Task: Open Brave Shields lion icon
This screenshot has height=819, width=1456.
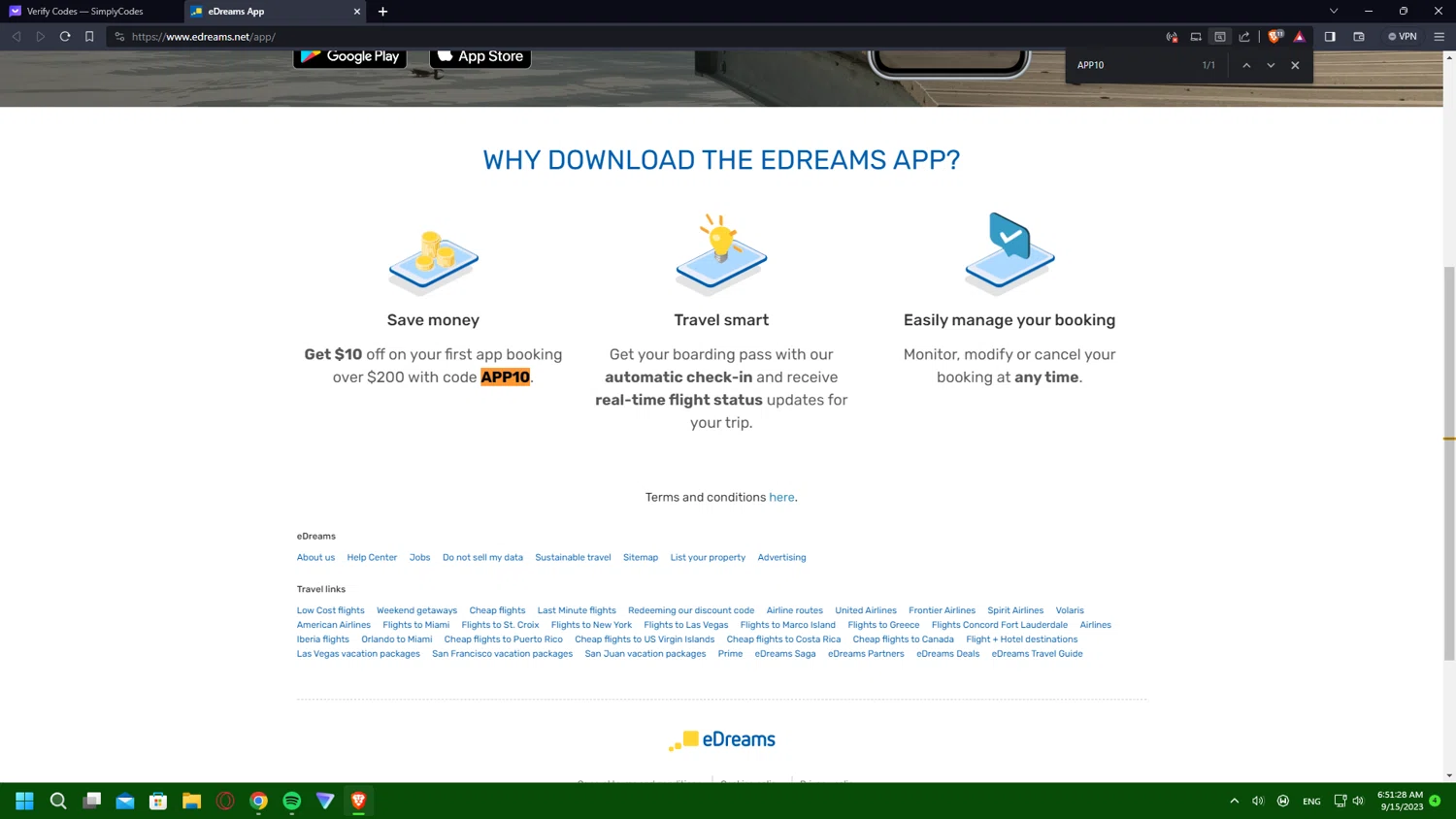Action: [x=1275, y=37]
